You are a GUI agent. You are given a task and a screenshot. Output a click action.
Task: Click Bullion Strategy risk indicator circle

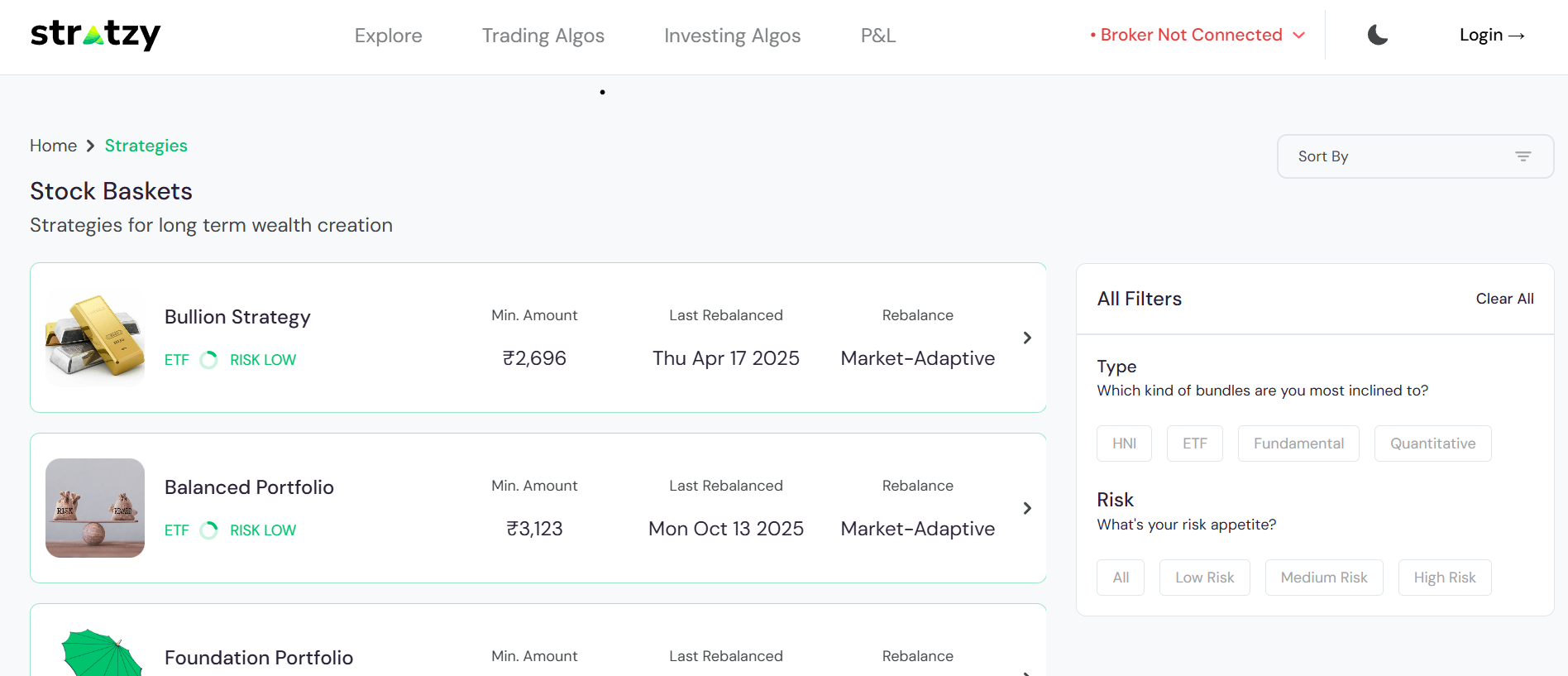[x=209, y=360]
